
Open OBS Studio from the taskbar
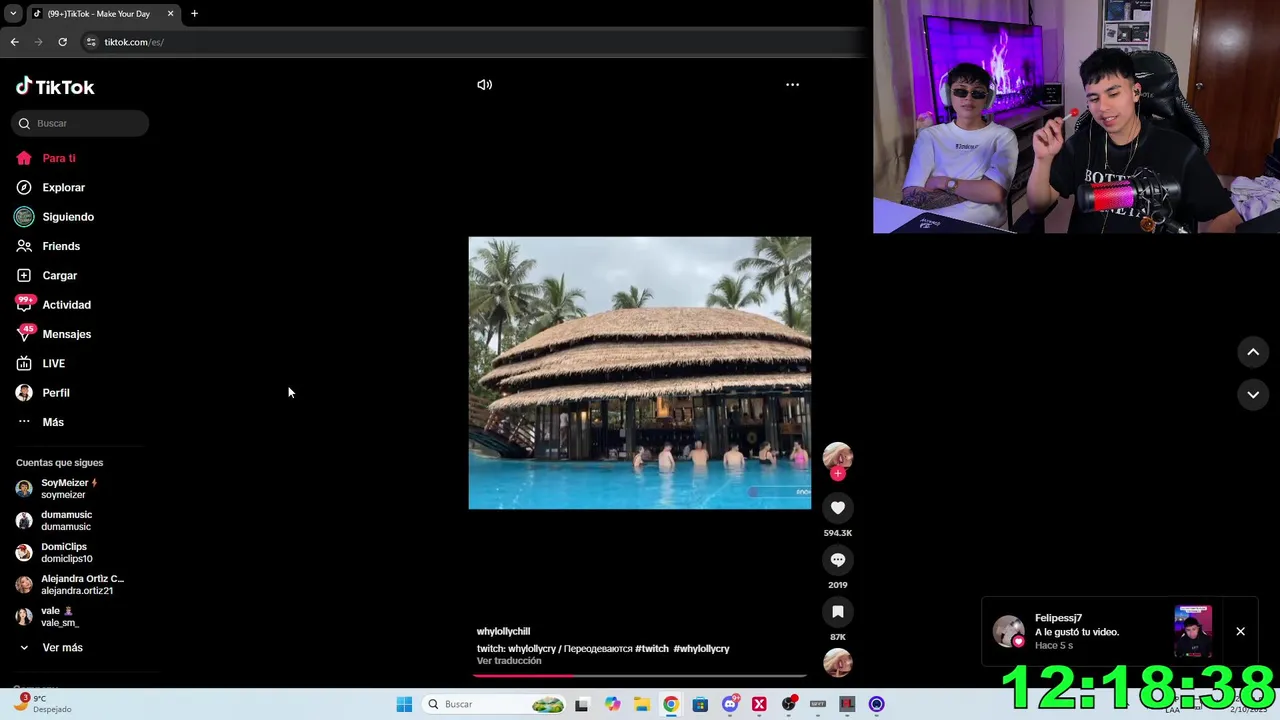789,704
